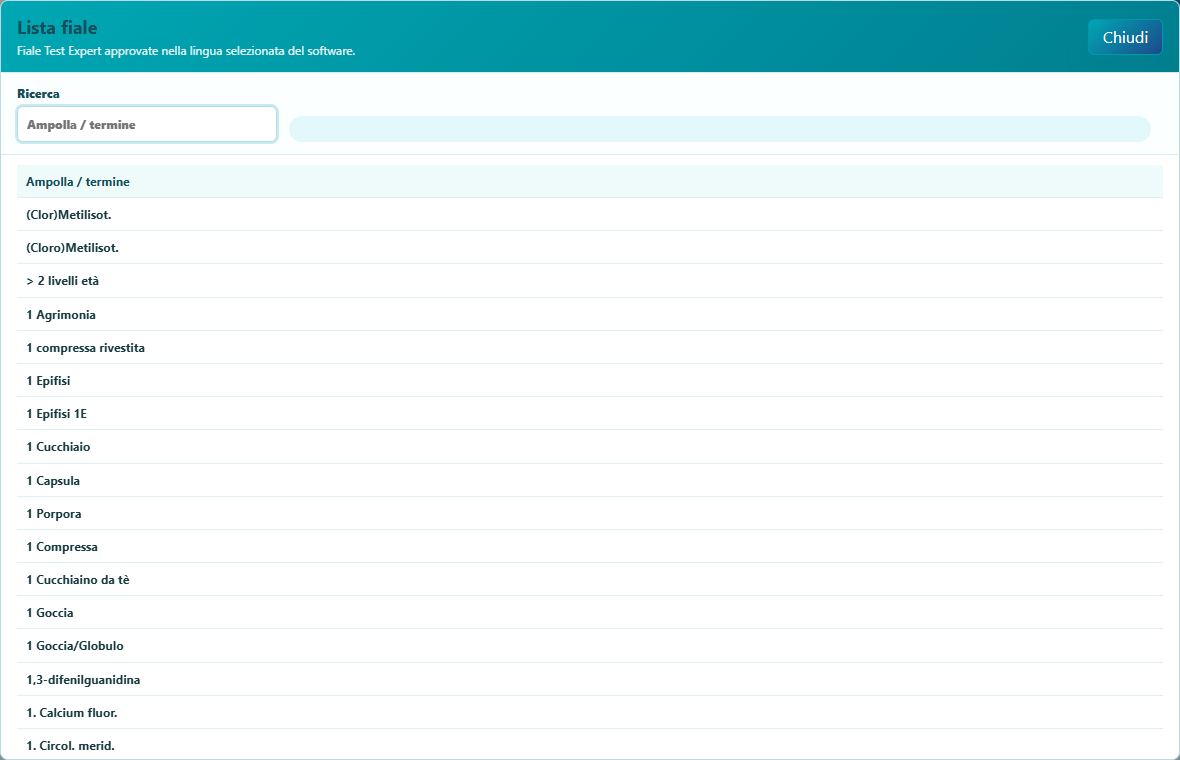Choose 1. Calcium fluor. entry
The image size is (1180, 760).
(590, 713)
